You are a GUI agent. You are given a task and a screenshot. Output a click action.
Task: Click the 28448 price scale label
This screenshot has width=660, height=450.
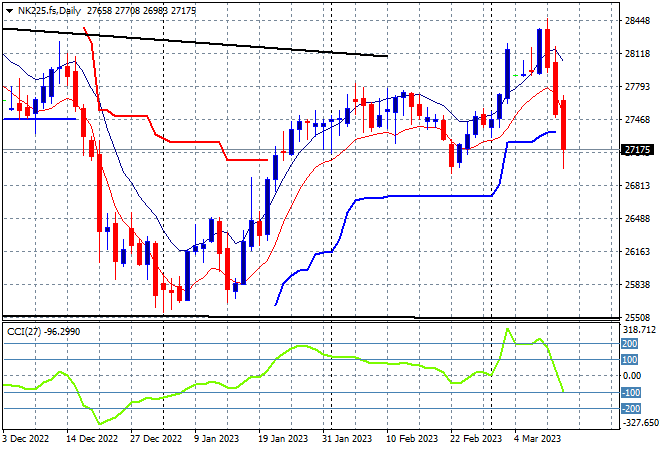tap(637, 20)
